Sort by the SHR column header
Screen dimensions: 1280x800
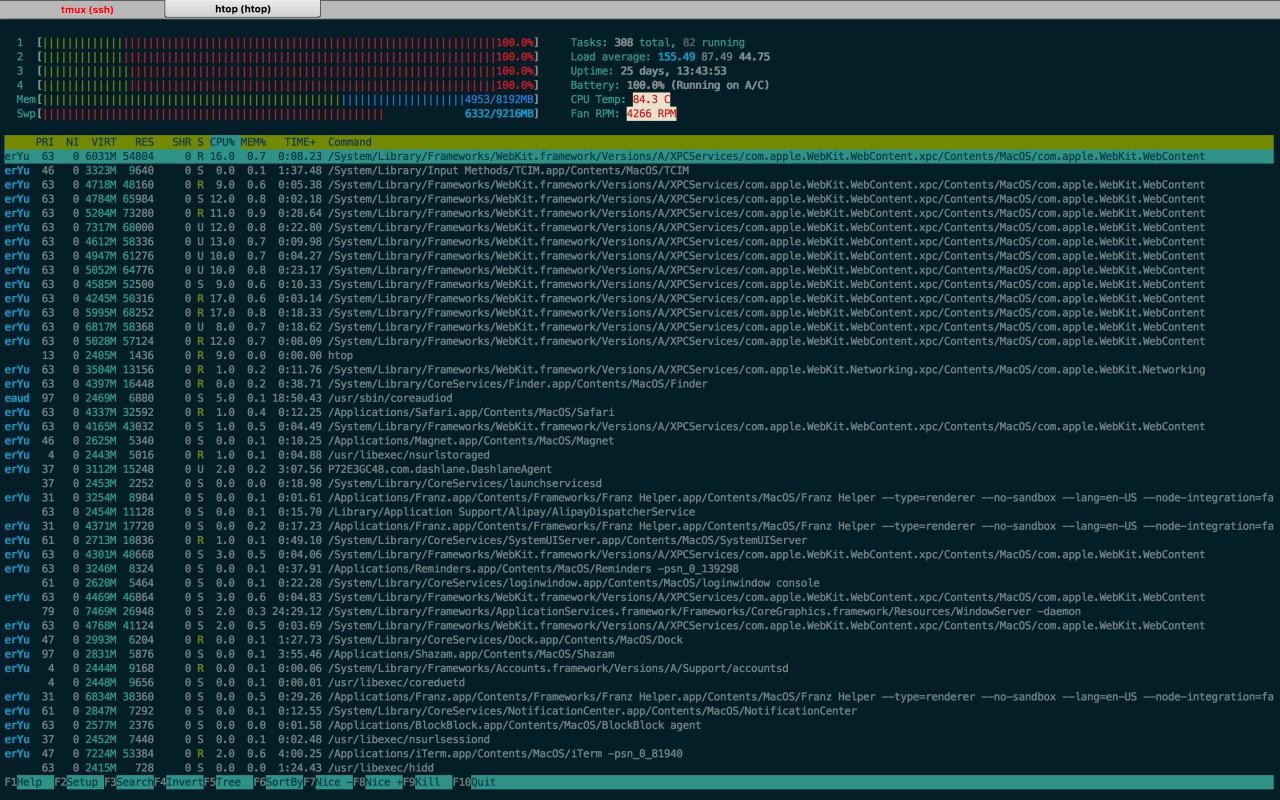coord(181,142)
